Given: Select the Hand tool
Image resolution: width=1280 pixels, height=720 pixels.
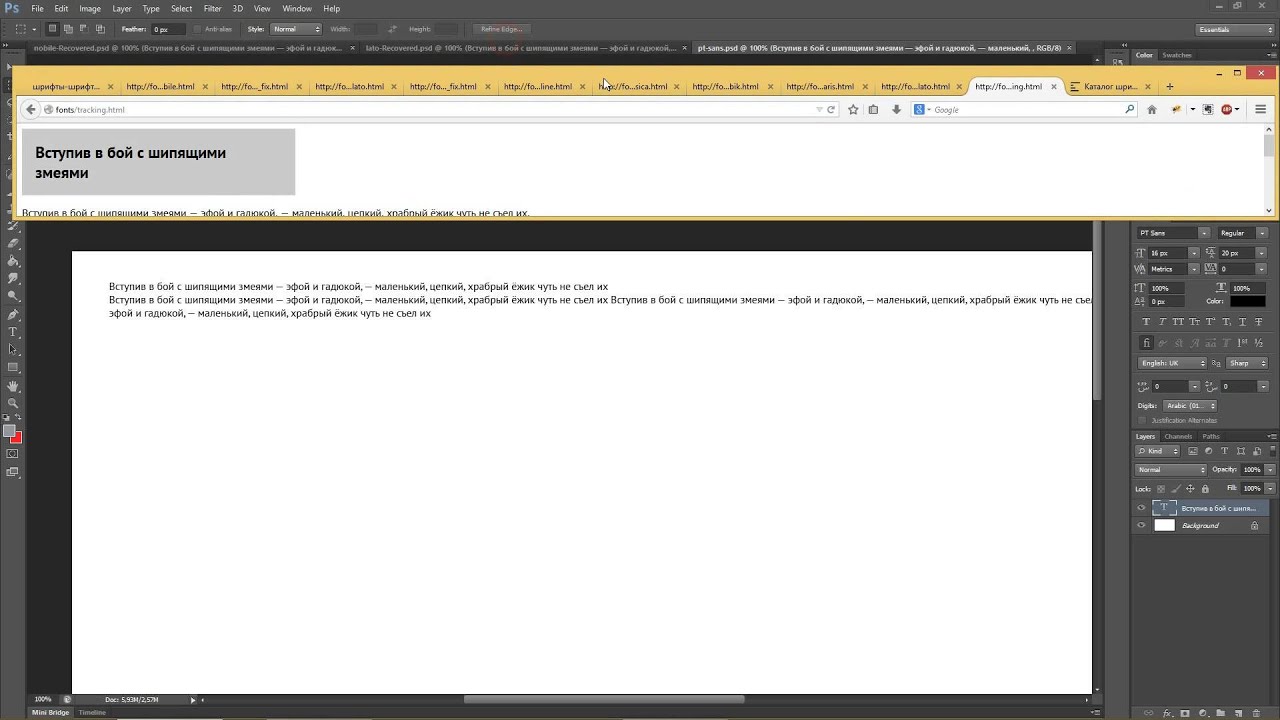Looking at the screenshot, I should click(x=14, y=385).
